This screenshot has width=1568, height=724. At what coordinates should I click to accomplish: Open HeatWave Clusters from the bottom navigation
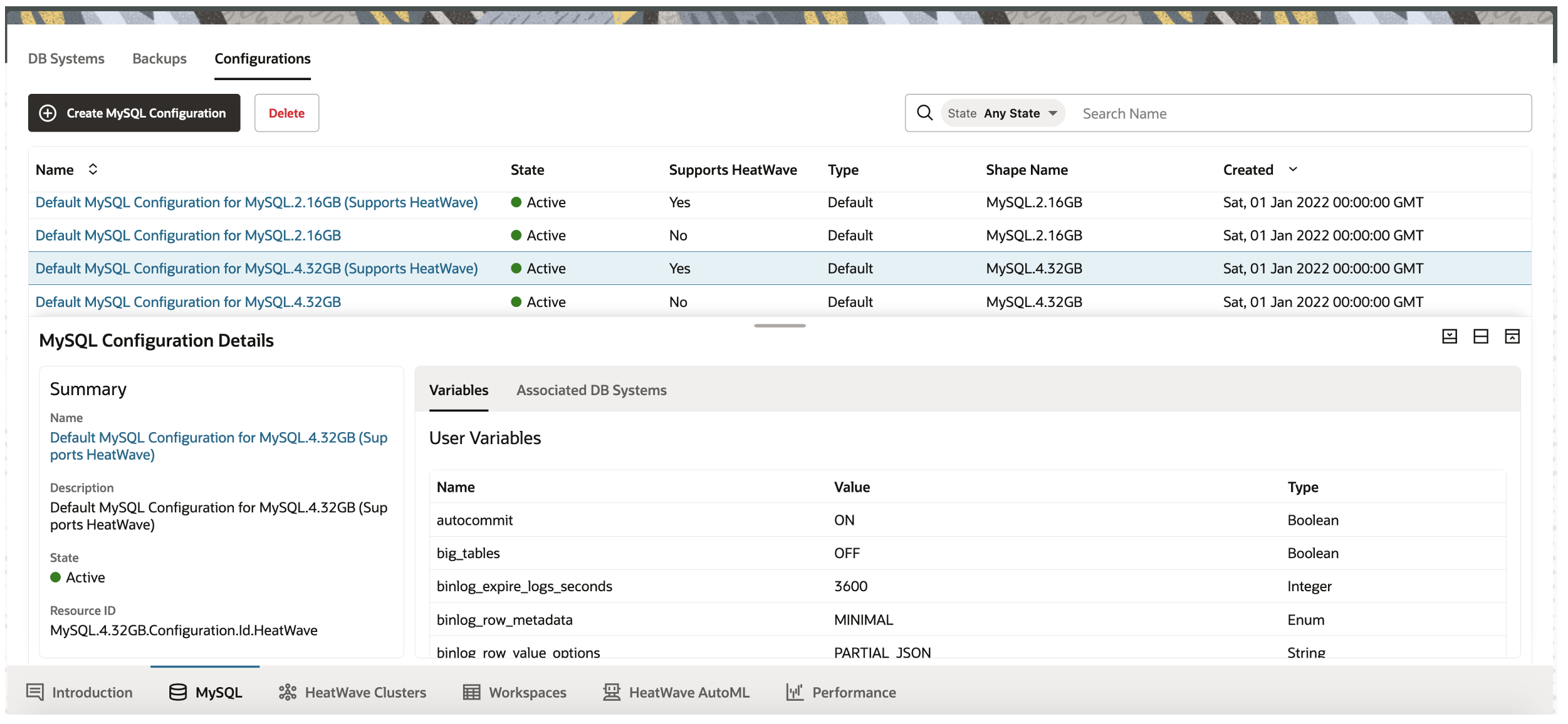tap(288, 692)
